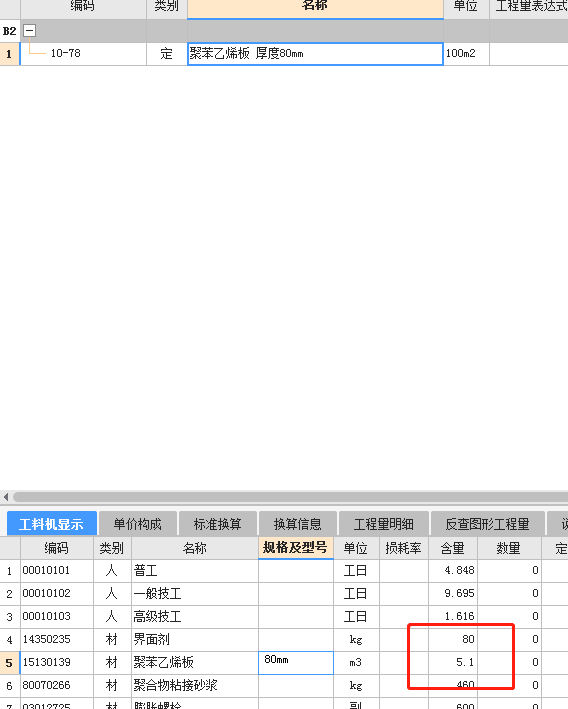The image size is (568, 709).
Task: Select material code 15130139
Action: (57, 663)
